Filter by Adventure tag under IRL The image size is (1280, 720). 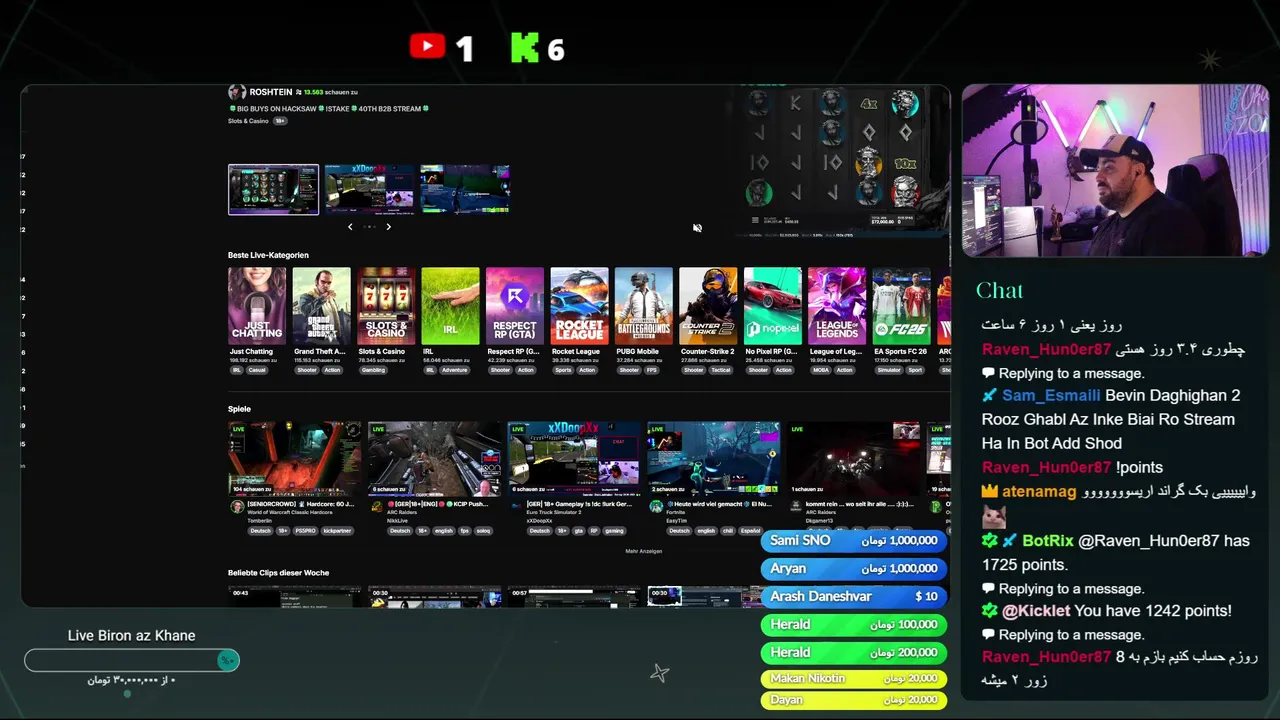coord(455,370)
